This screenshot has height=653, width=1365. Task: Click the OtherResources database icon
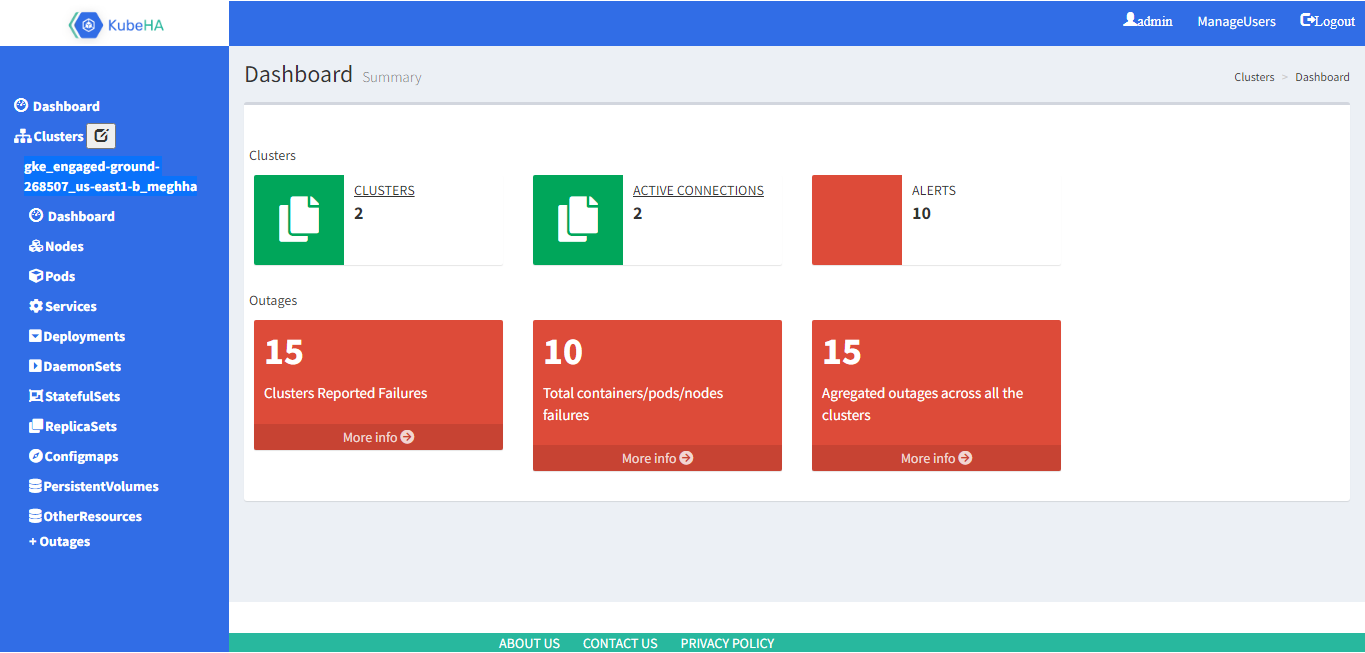pyautogui.click(x=35, y=516)
